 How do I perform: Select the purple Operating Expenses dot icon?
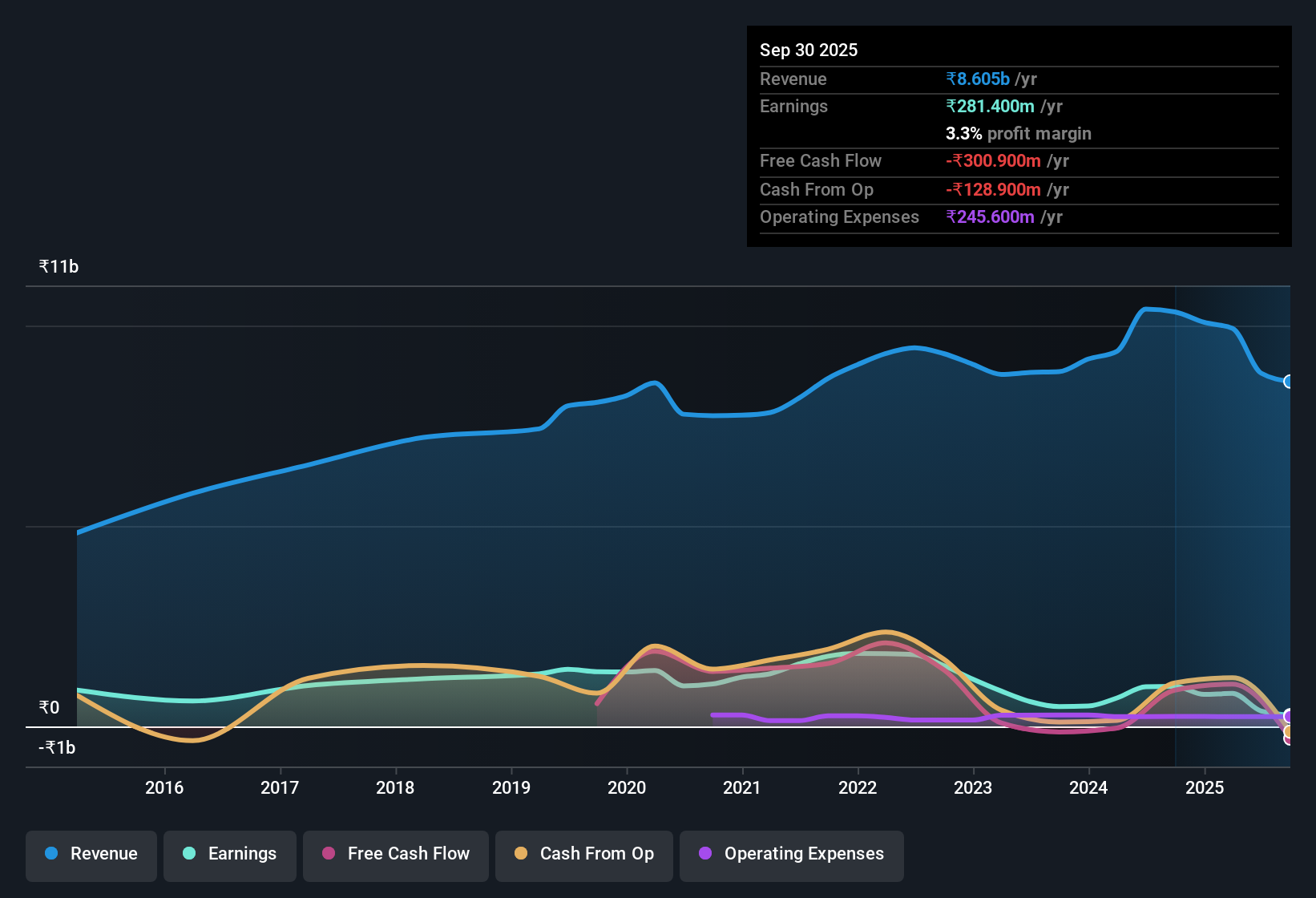tap(704, 854)
